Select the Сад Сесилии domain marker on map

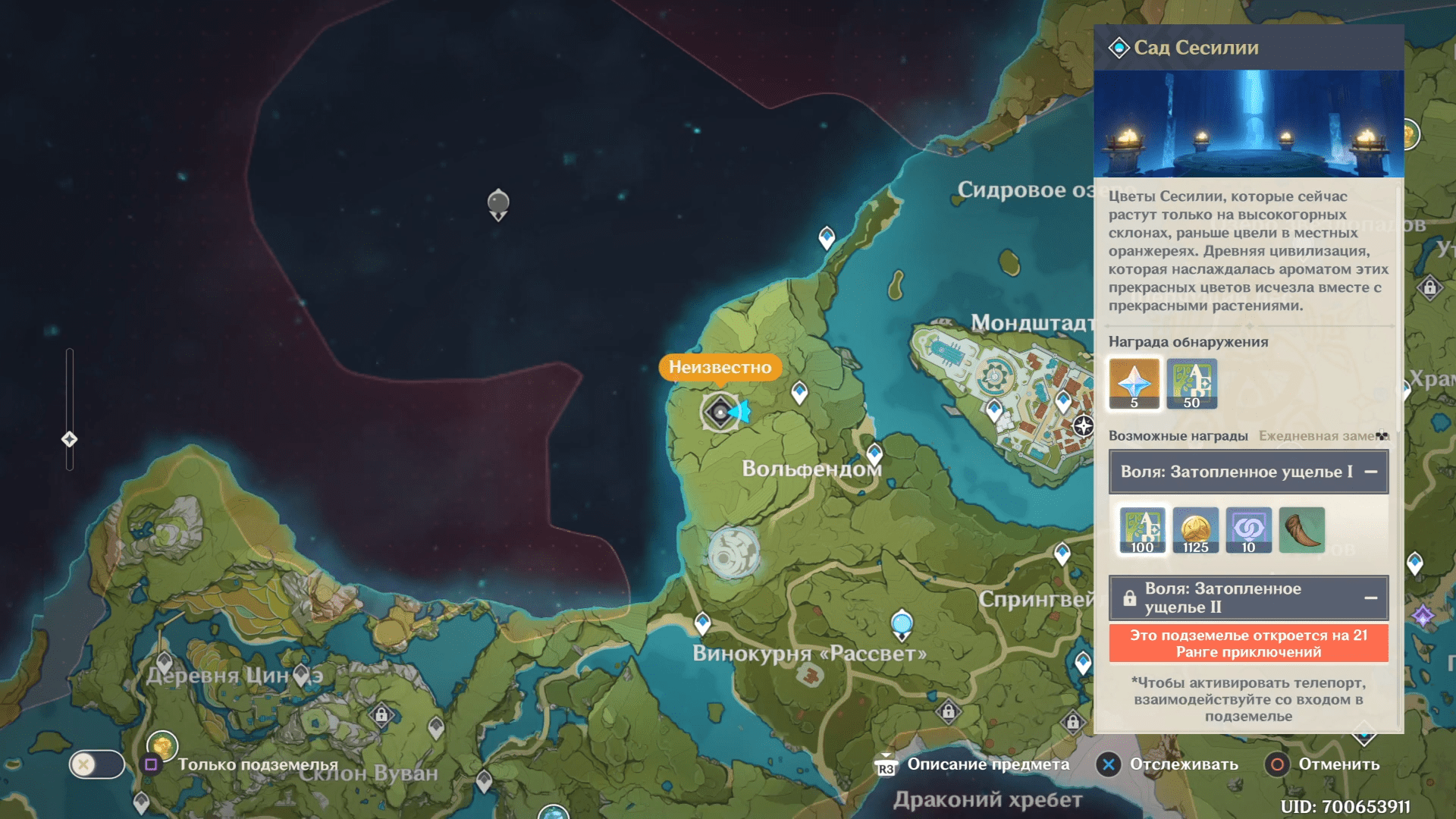[x=720, y=412]
